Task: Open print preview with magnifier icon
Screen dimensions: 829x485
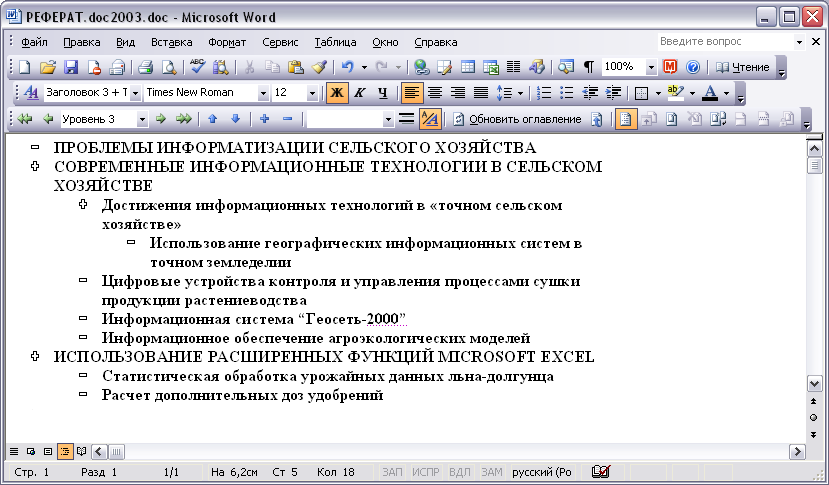Action: coord(169,67)
